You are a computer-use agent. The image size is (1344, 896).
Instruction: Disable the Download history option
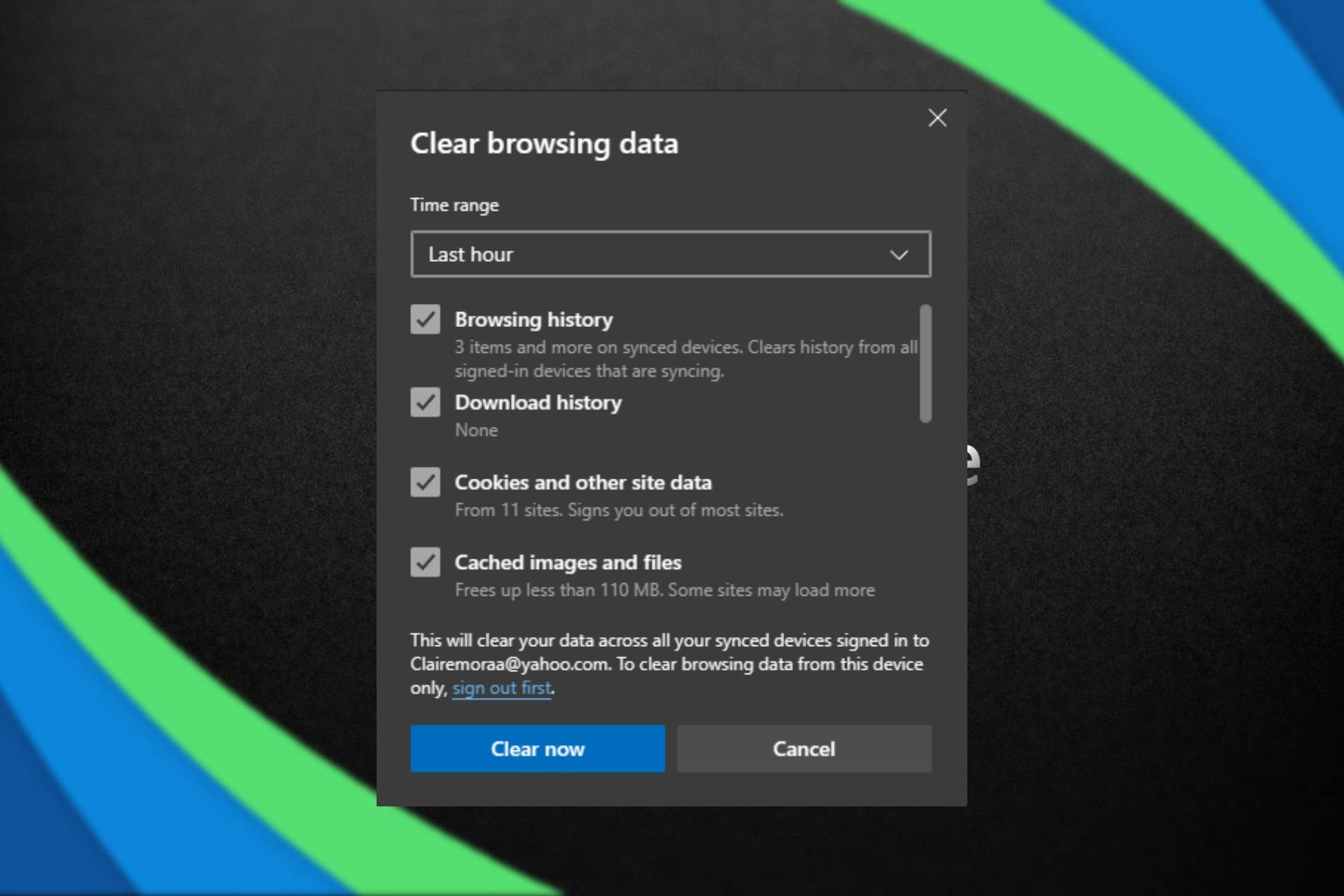[425, 401]
